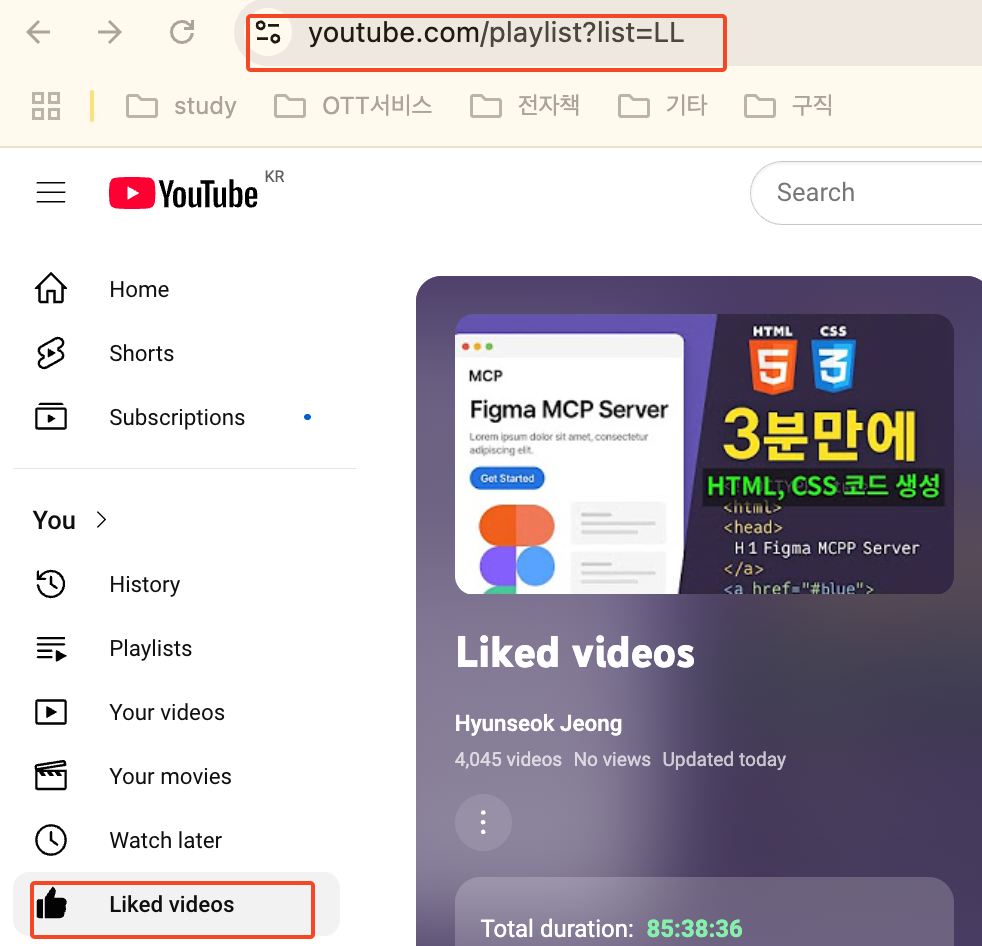Screen dimensions: 982x946
Task: Click the Shorts icon in the sidebar
Action: point(51,353)
